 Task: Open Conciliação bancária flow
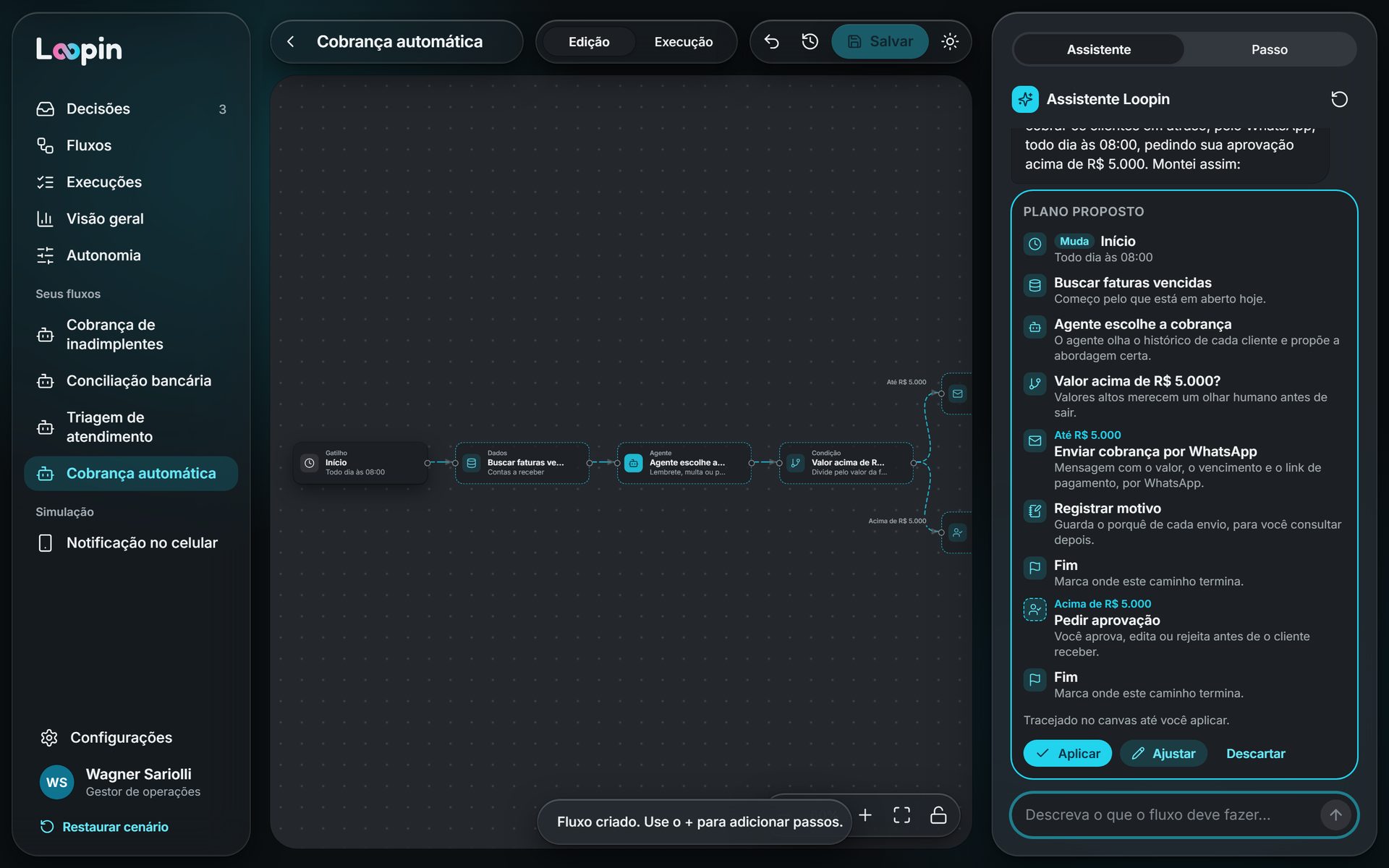click(x=131, y=380)
